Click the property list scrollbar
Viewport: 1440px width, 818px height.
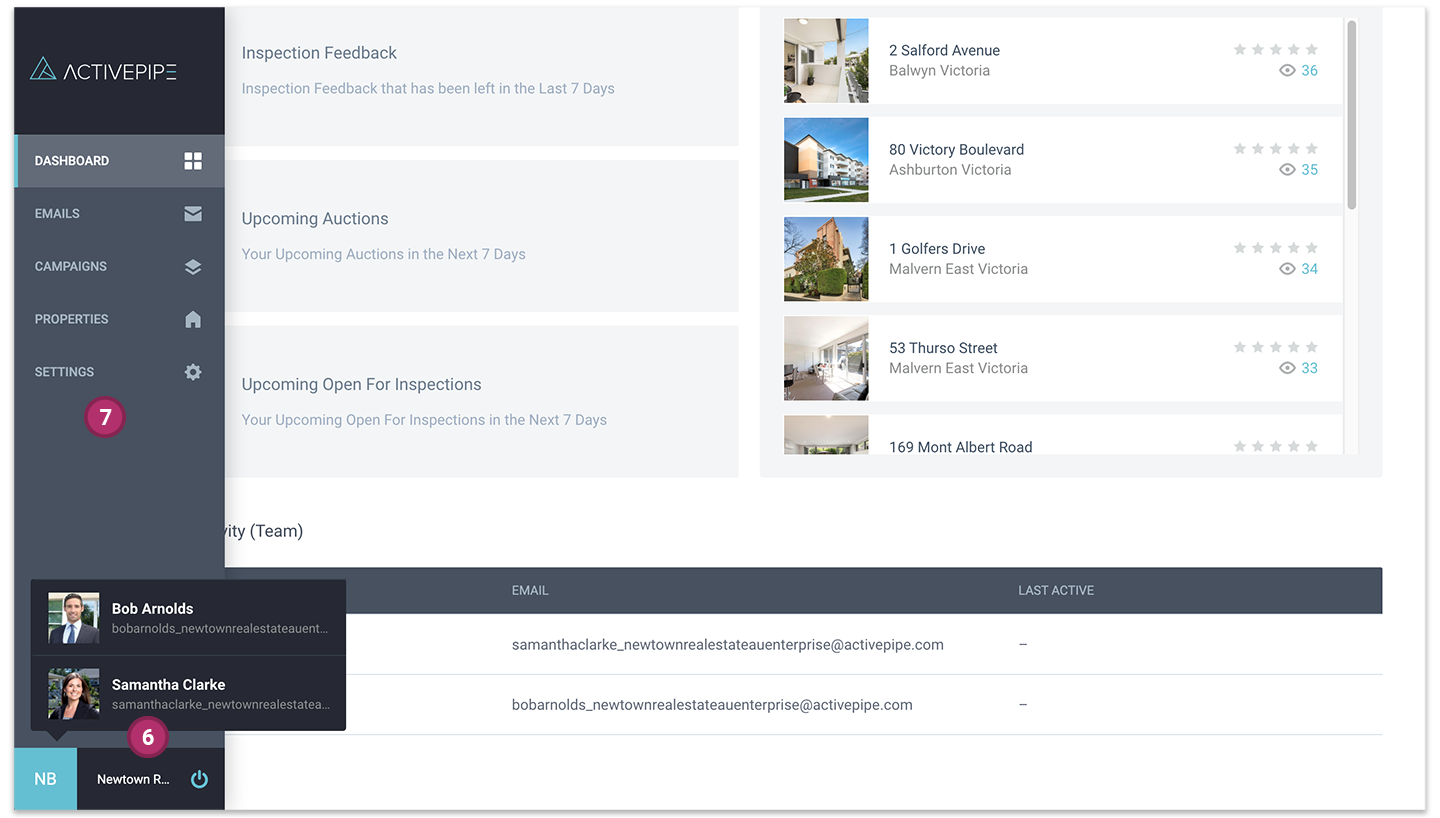click(1351, 115)
